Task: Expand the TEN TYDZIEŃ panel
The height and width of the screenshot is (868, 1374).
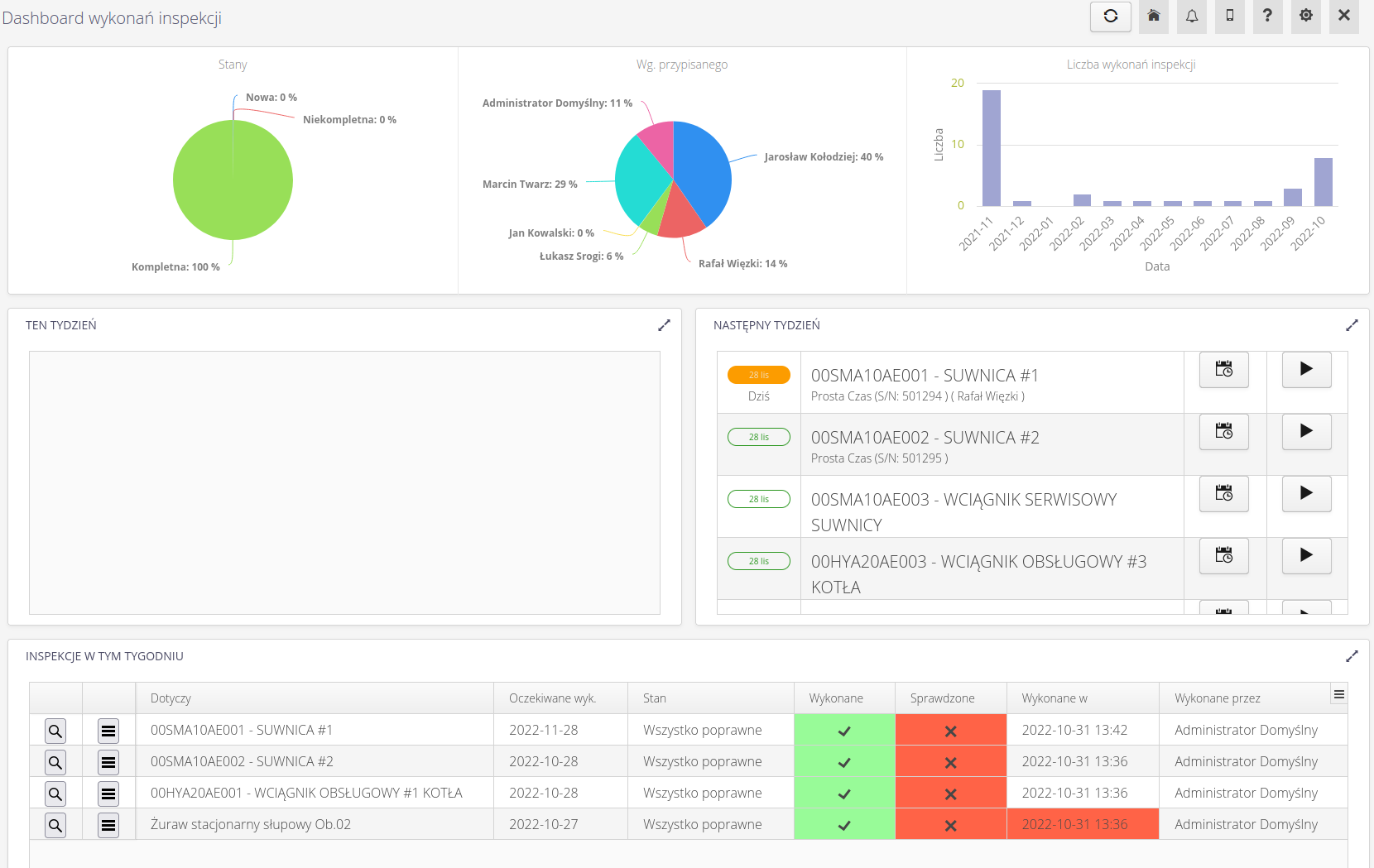Action: point(664,325)
